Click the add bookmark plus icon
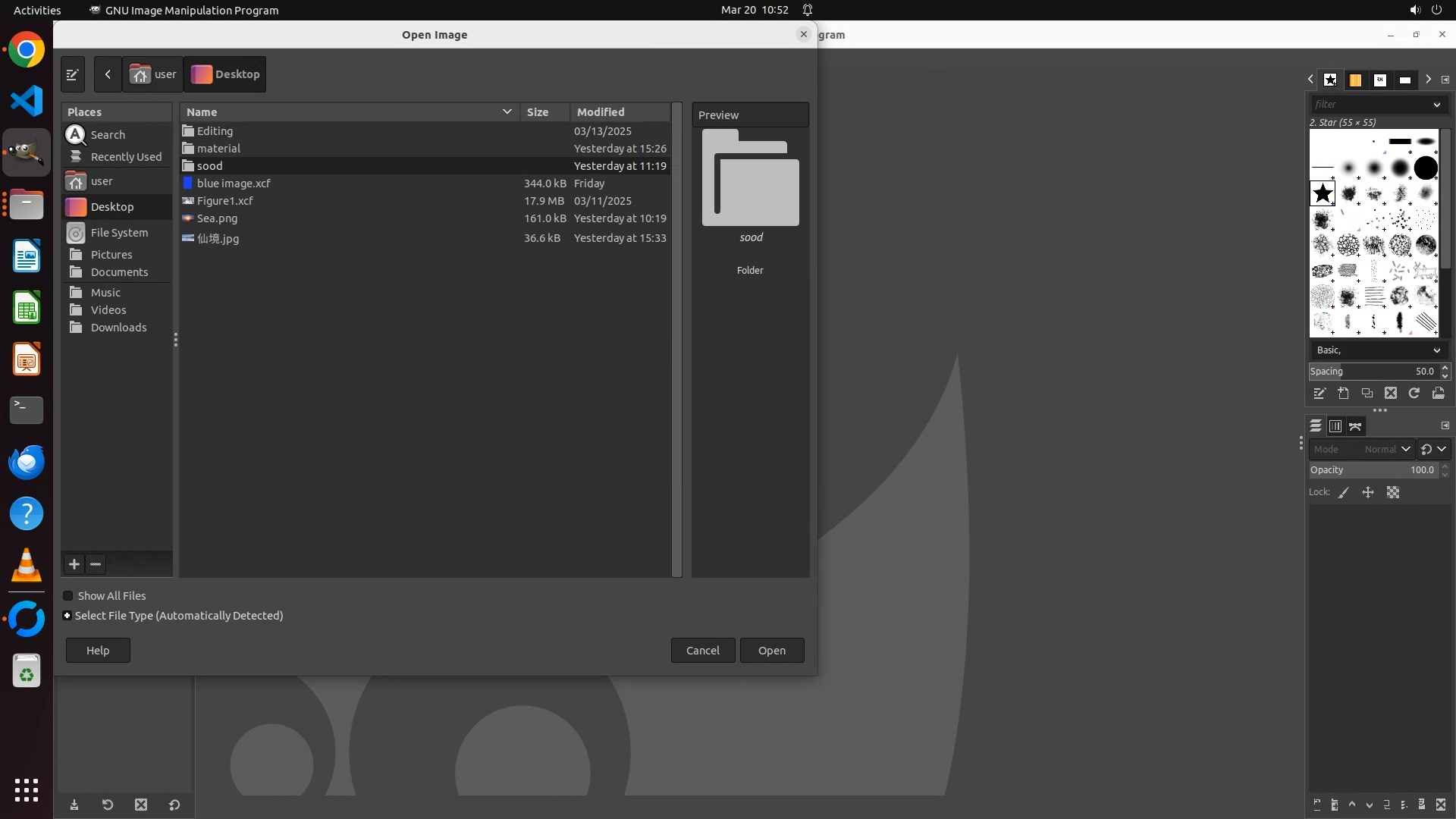The height and width of the screenshot is (819, 1456). pos(74,564)
